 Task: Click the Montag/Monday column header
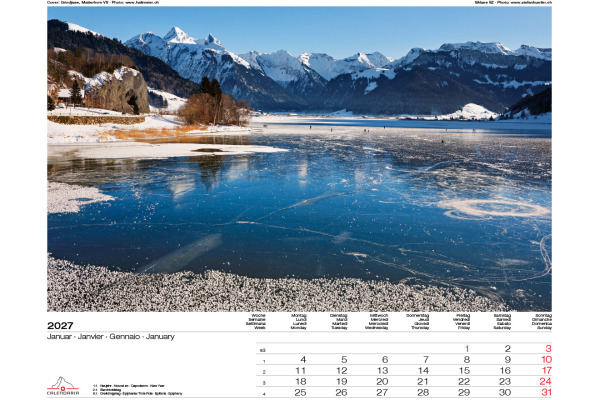(x=298, y=322)
